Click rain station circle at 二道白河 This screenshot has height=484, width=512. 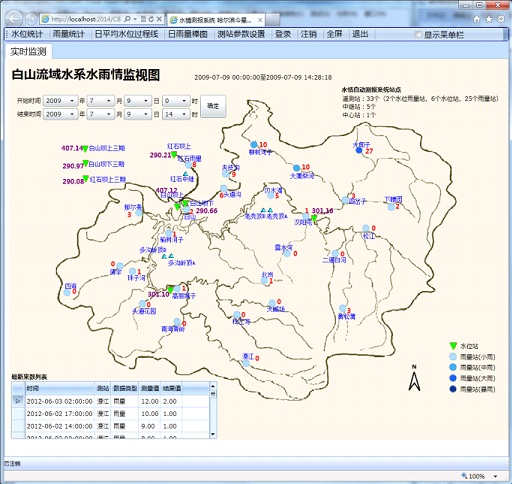[x=335, y=253]
